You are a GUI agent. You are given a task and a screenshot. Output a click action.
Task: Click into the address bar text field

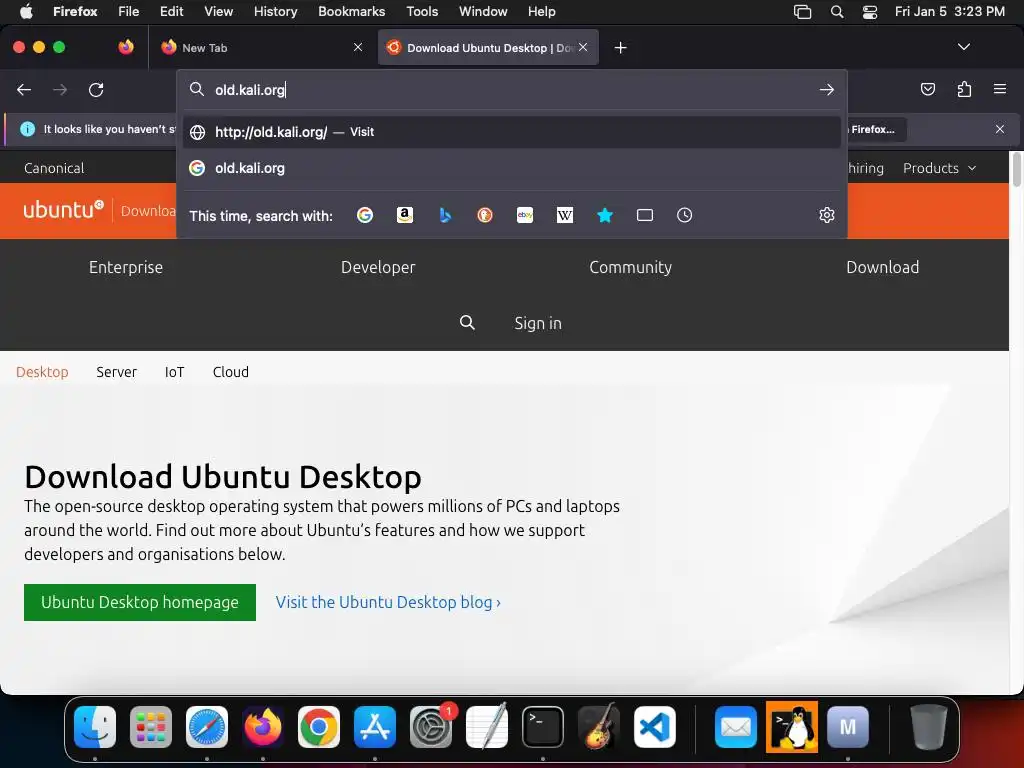tap(513, 89)
